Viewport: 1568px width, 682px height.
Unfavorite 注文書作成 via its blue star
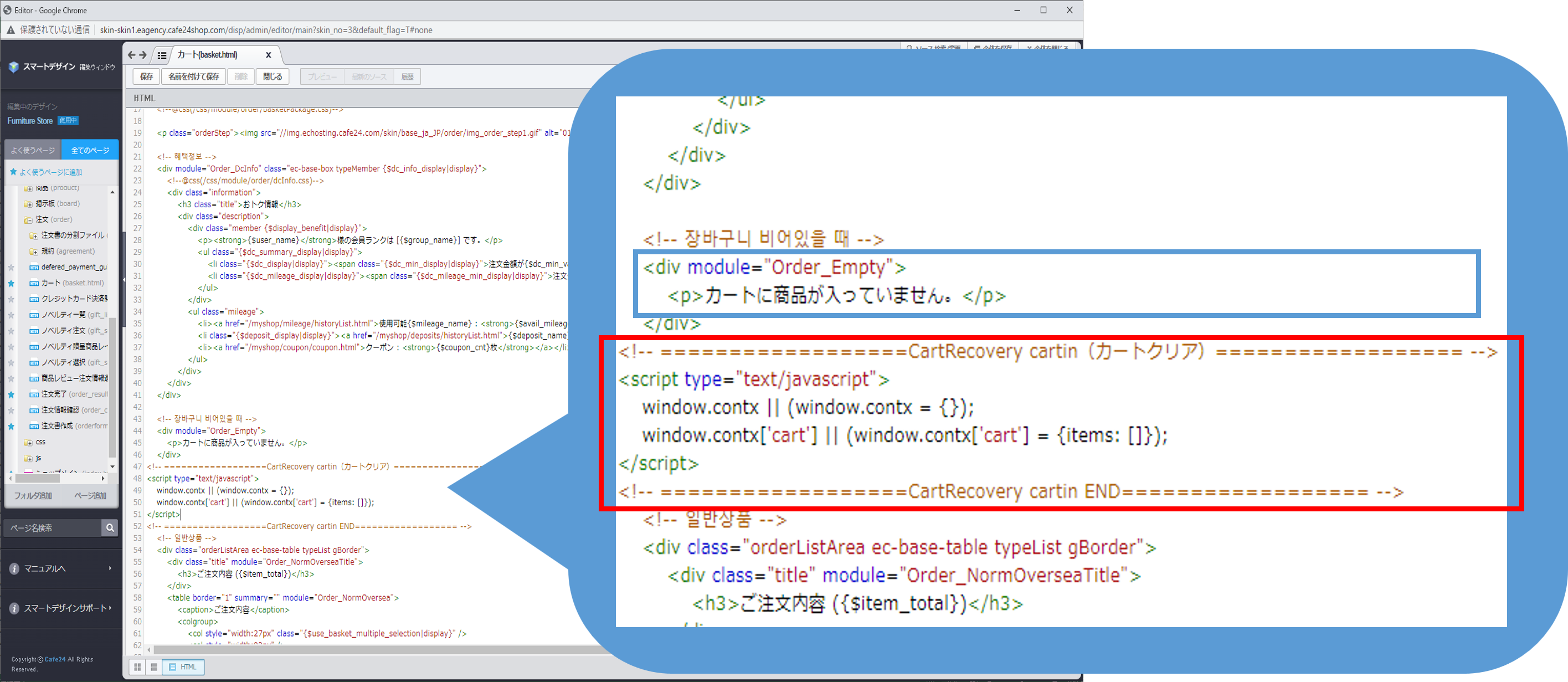tap(11, 426)
